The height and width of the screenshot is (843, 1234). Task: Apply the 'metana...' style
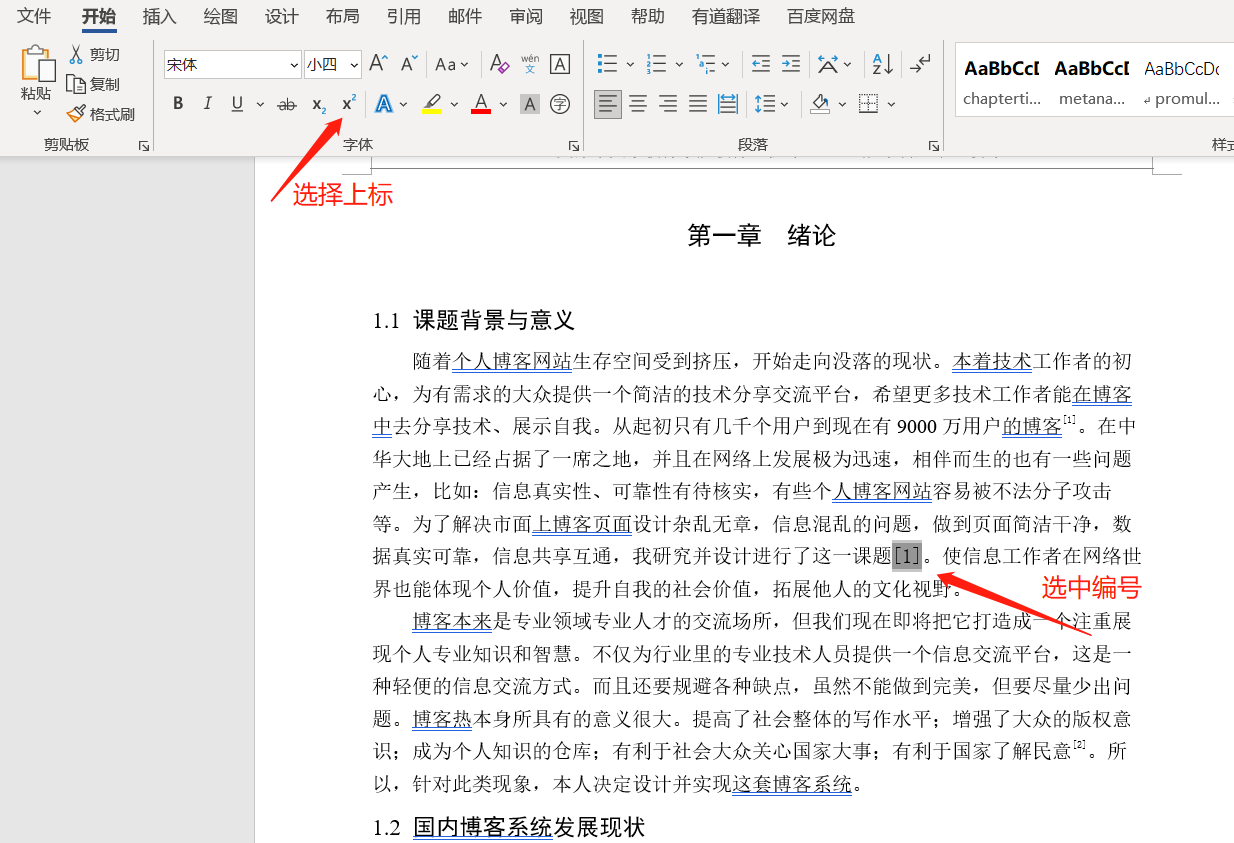pyautogui.click(x=1092, y=82)
